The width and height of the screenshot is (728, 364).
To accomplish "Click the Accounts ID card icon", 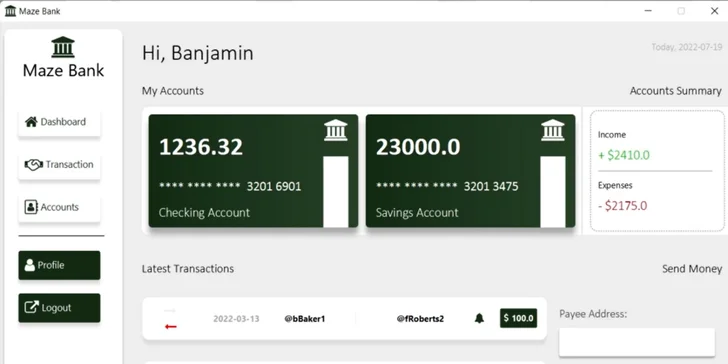I will (31, 207).
